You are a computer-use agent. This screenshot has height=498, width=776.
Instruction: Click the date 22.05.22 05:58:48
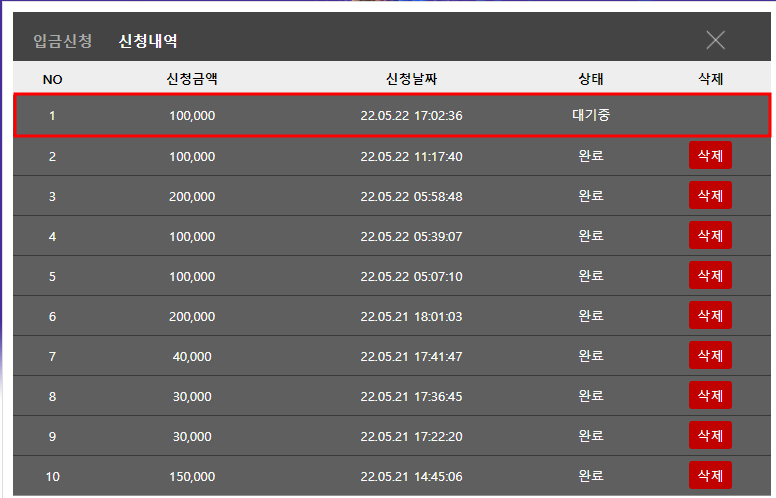pyautogui.click(x=411, y=197)
